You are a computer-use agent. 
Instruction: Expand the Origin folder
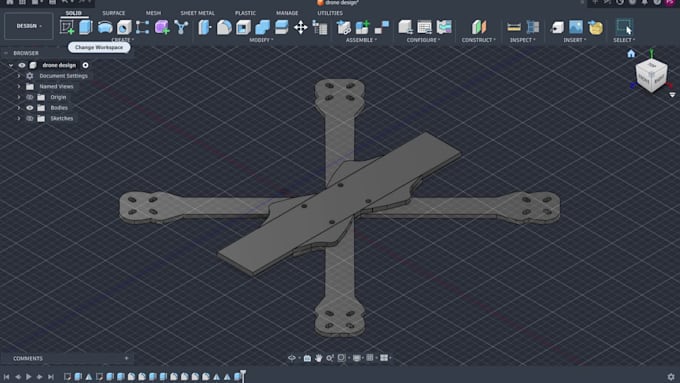pyautogui.click(x=19, y=97)
